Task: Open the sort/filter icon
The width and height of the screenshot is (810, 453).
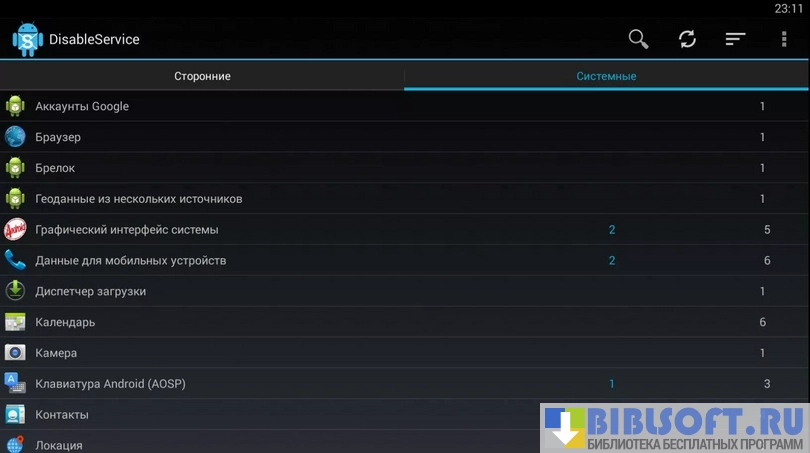Action: (735, 39)
